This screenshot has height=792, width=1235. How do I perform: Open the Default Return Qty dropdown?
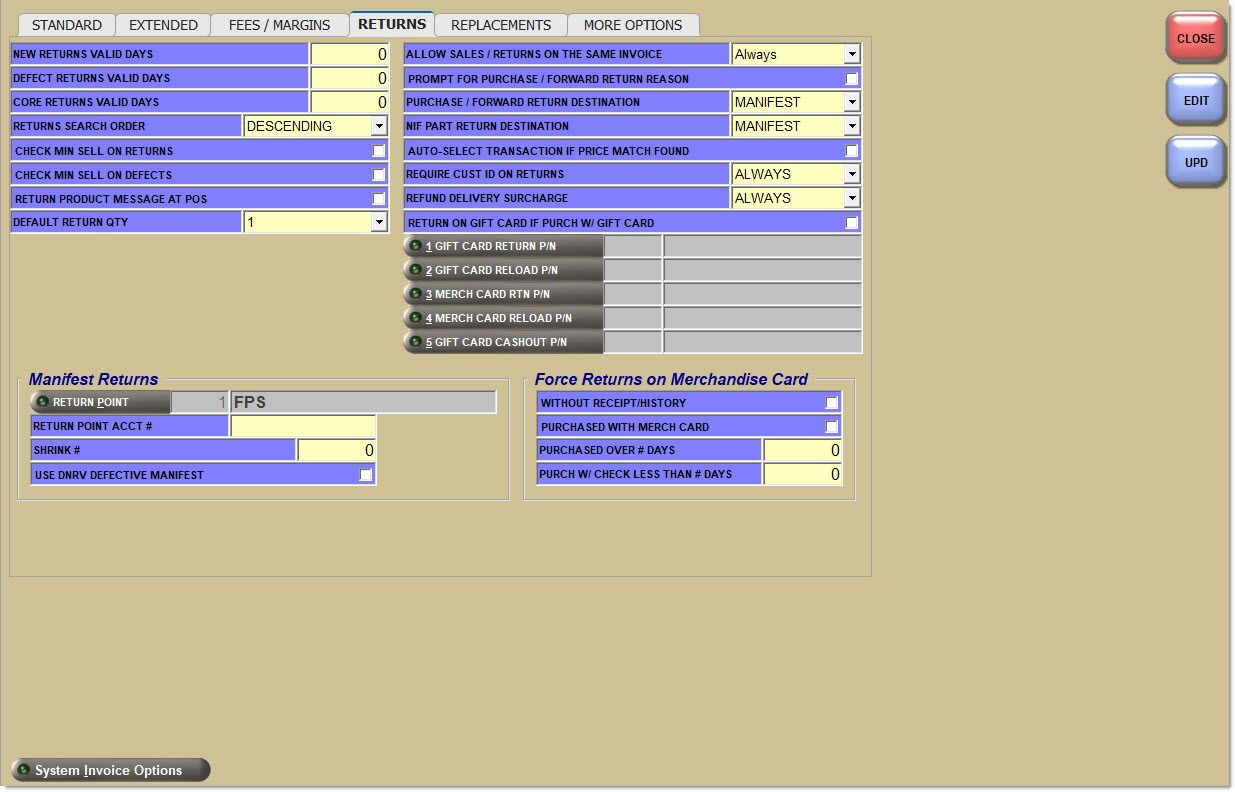point(379,223)
